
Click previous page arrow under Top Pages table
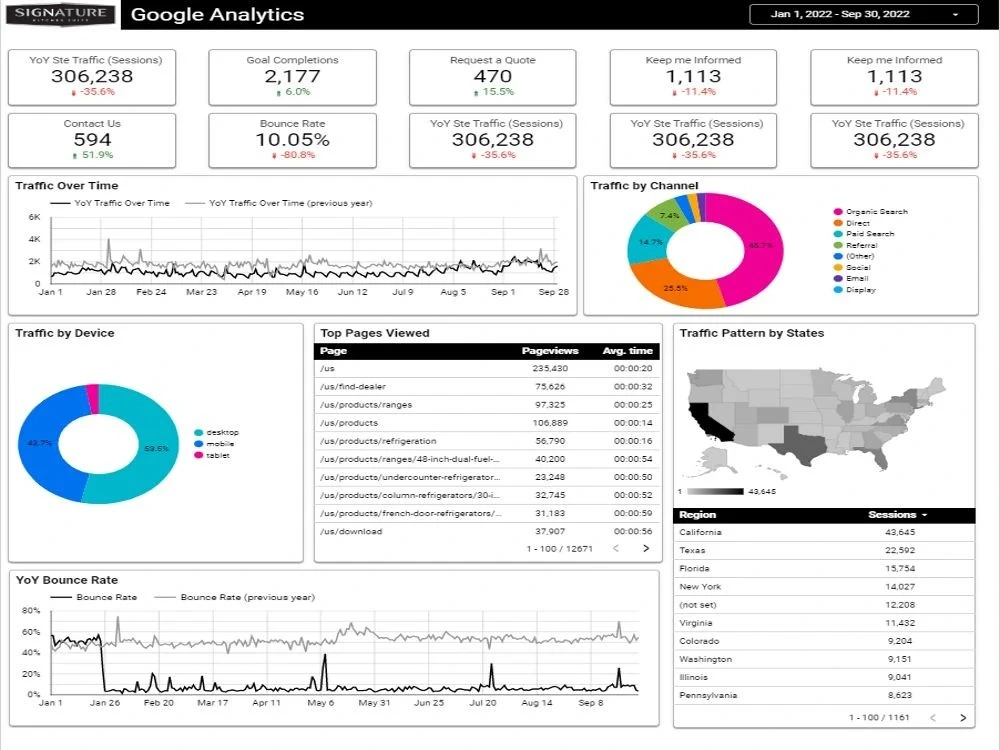pos(616,548)
